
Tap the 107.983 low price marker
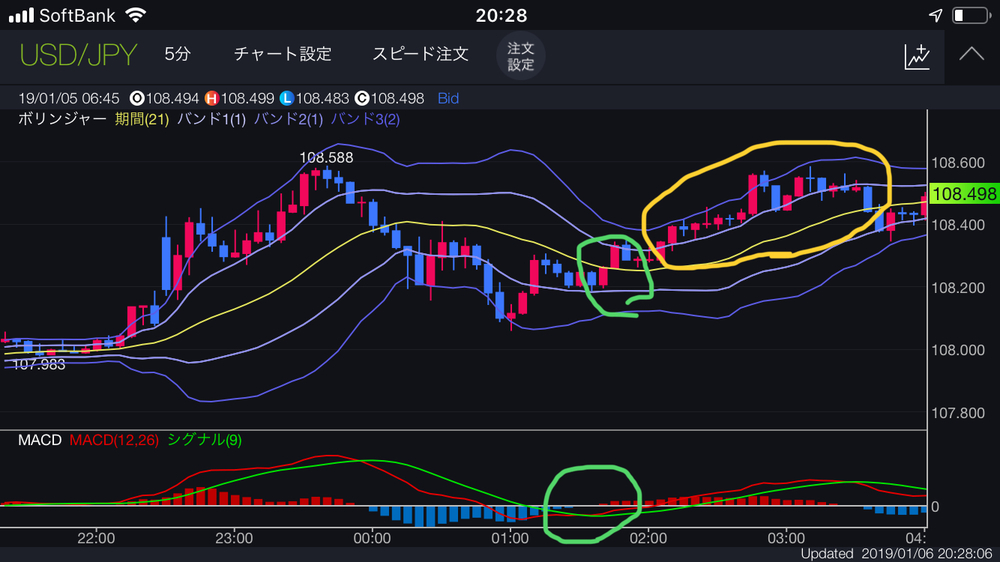pos(39,364)
